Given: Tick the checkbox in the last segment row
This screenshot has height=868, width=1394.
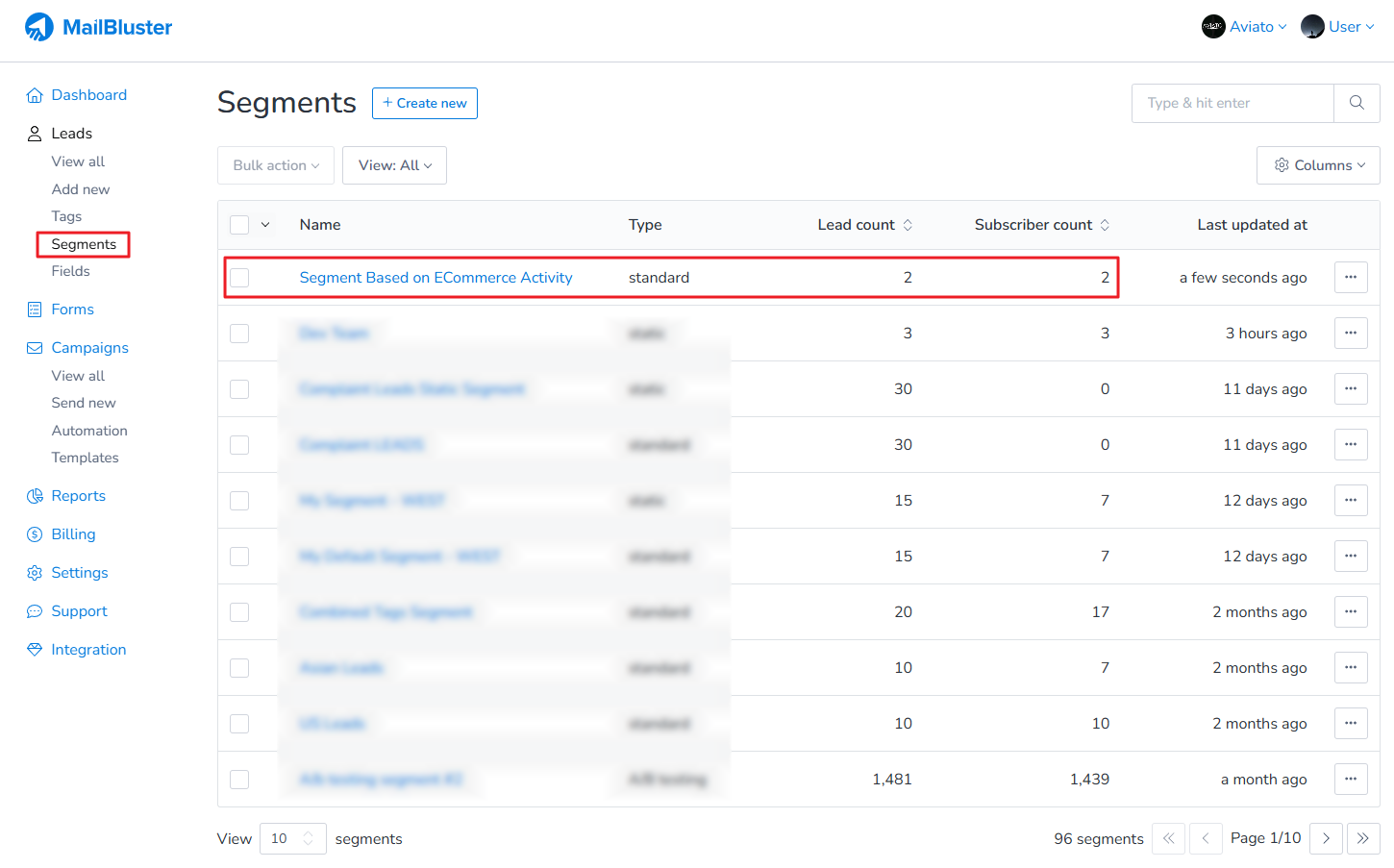Looking at the screenshot, I should (239, 780).
